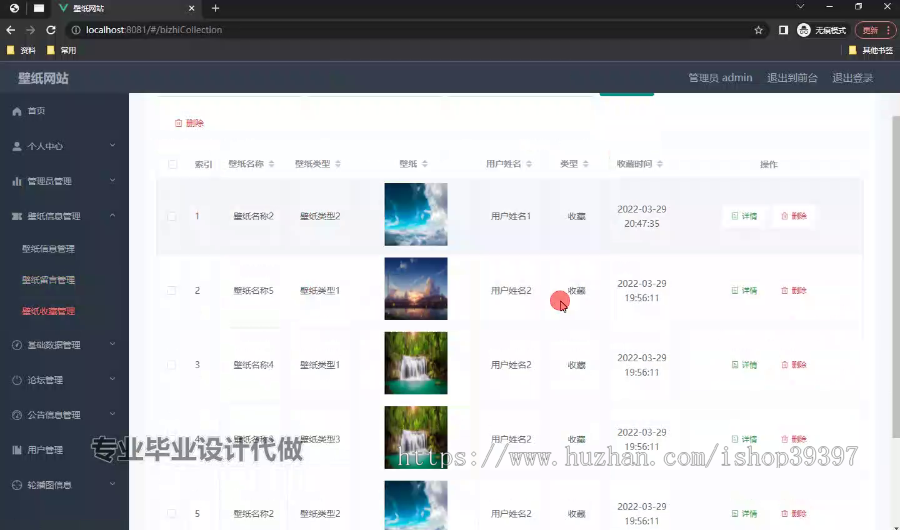Go back in browser history
The image size is (900, 530).
(11, 30)
